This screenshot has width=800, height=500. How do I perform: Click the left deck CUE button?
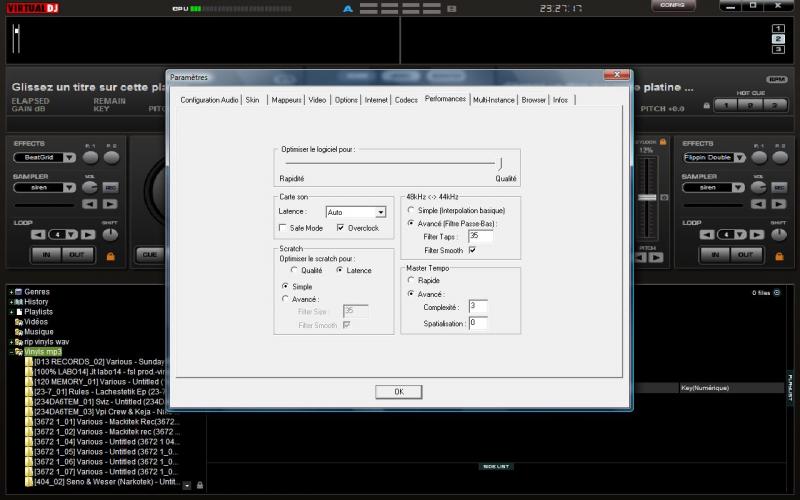pyautogui.click(x=150, y=255)
